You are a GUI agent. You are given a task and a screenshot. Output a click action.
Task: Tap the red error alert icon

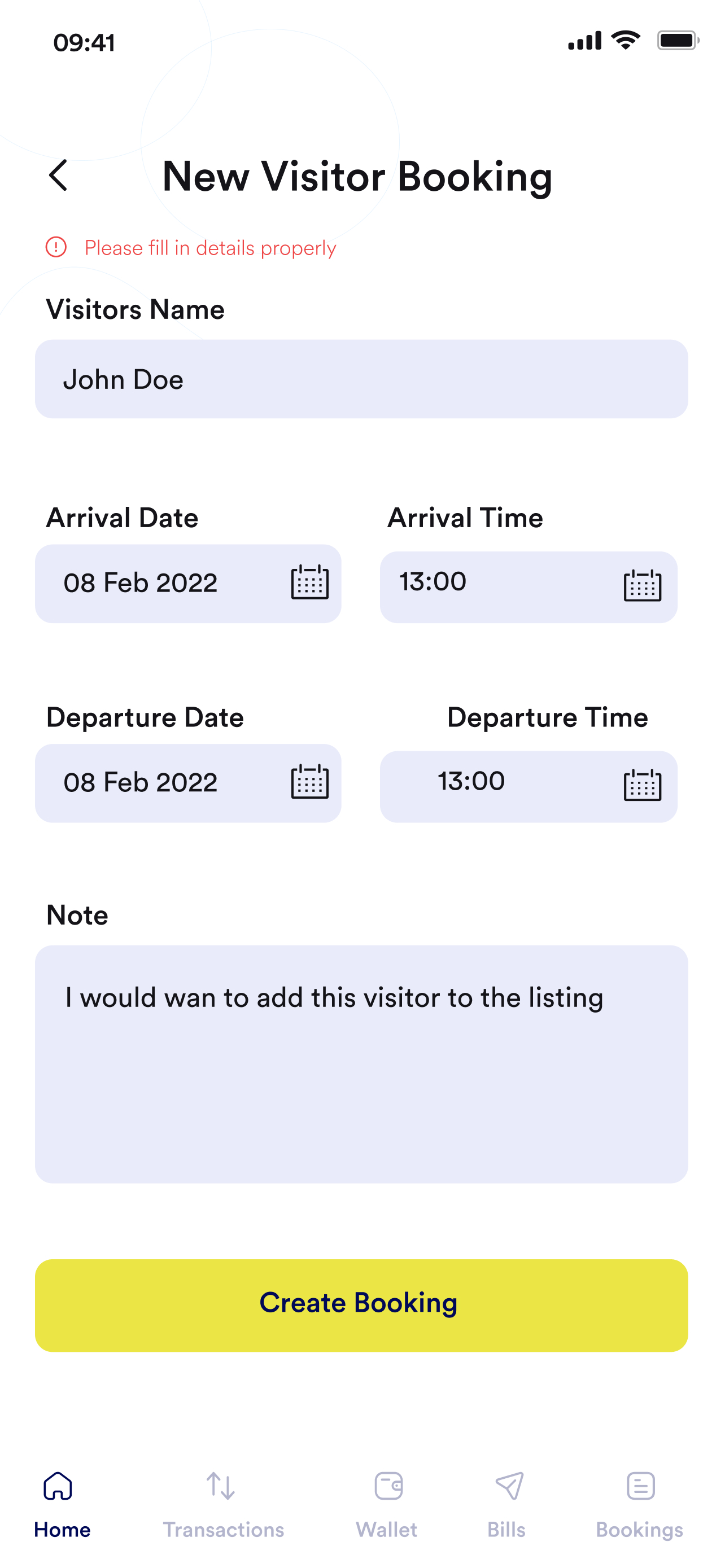pos(56,247)
